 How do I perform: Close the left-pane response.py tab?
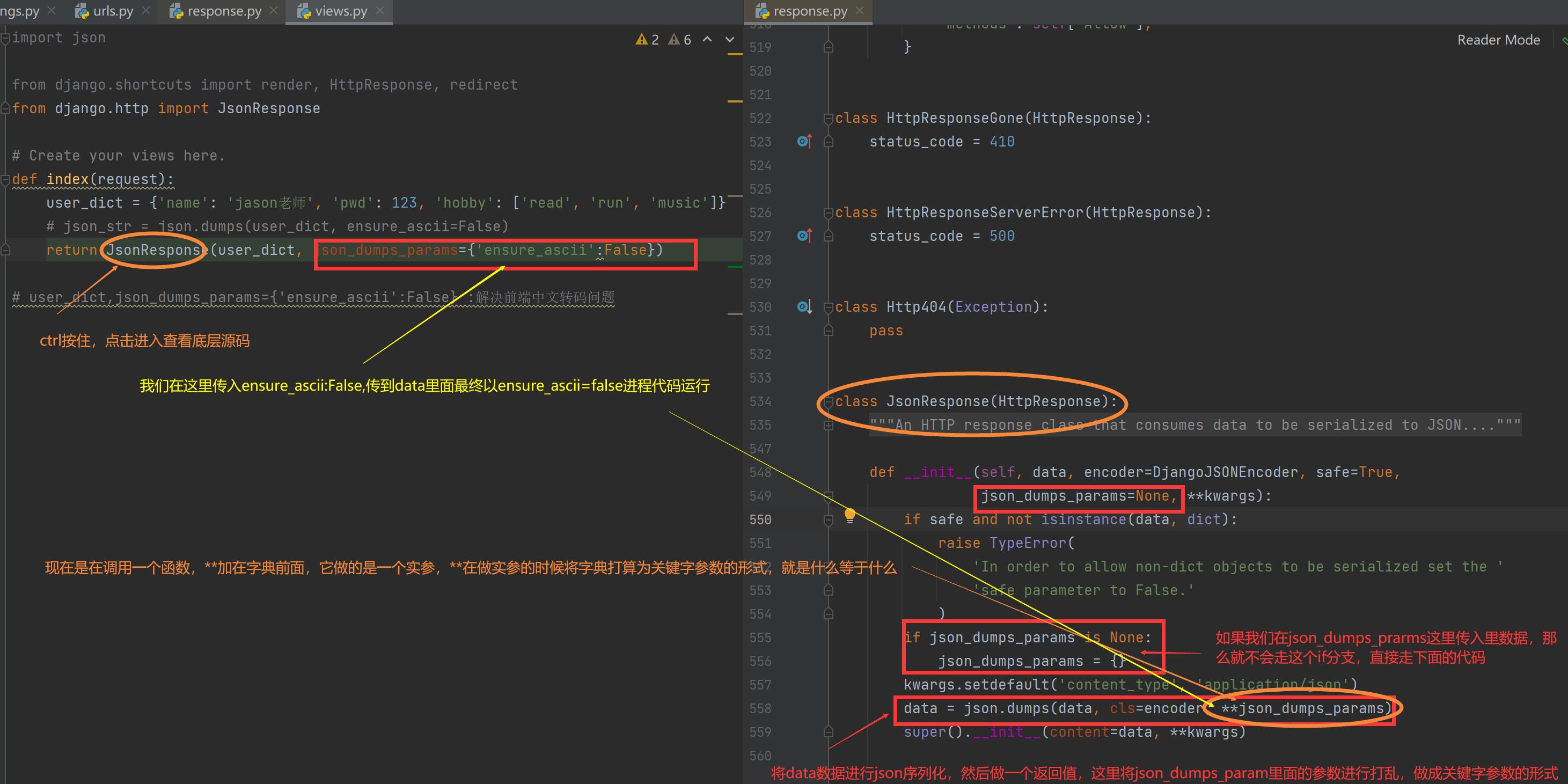click(273, 10)
